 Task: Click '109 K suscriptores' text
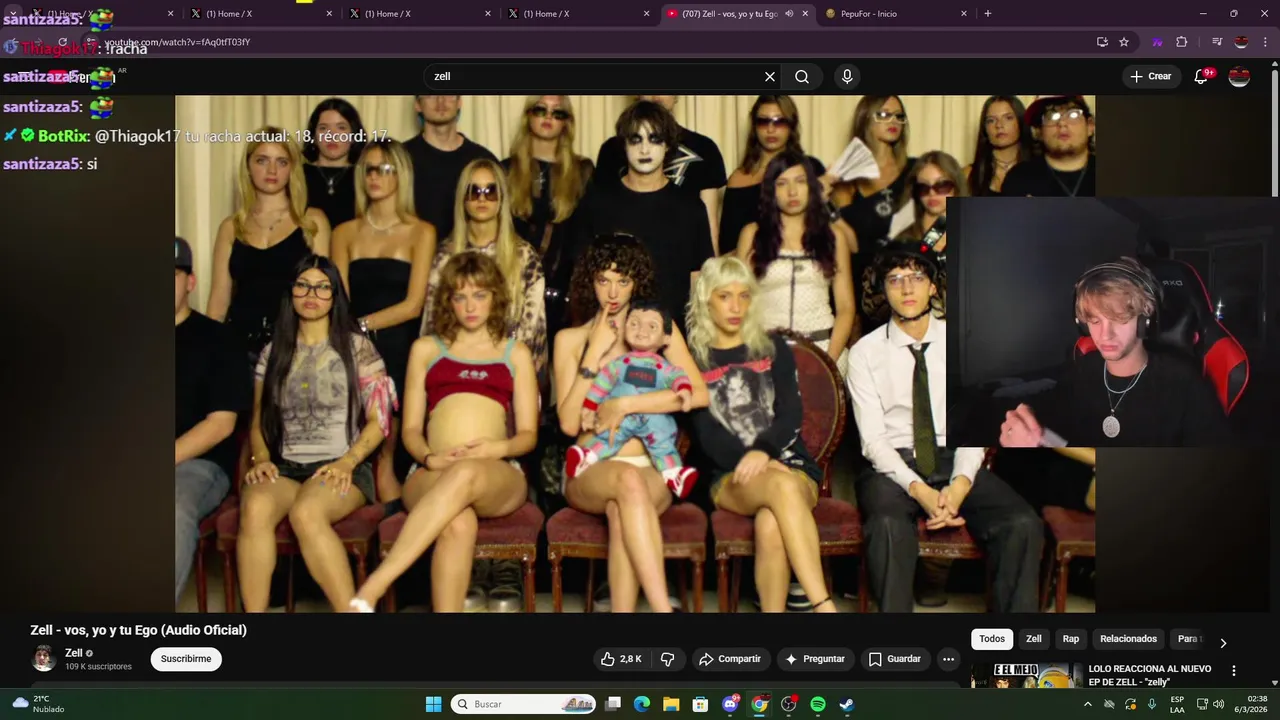click(x=98, y=667)
